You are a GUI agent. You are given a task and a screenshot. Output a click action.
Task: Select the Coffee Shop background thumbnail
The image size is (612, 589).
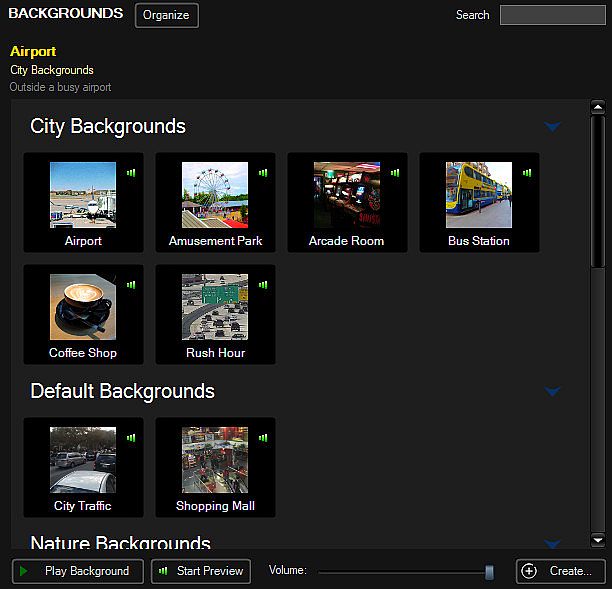[x=83, y=307]
